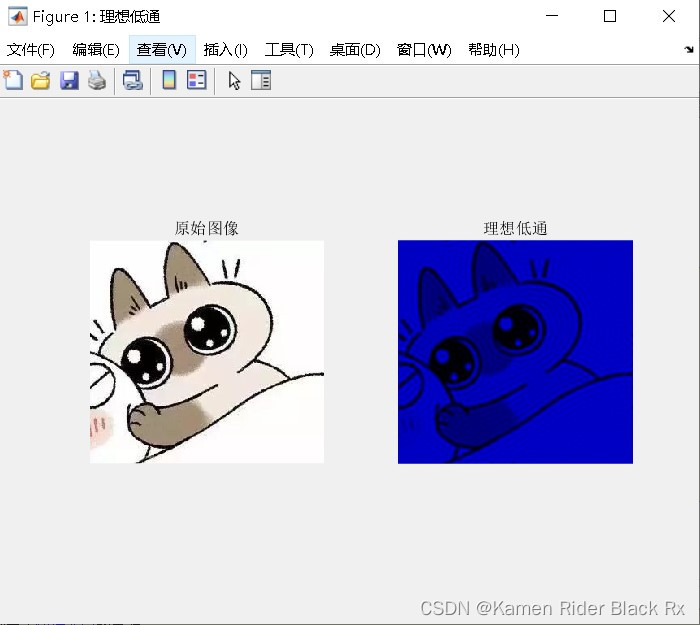Click the Print Figure printer icon
Screen dimensions: 700x625
pyautogui.click(x=97, y=81)
